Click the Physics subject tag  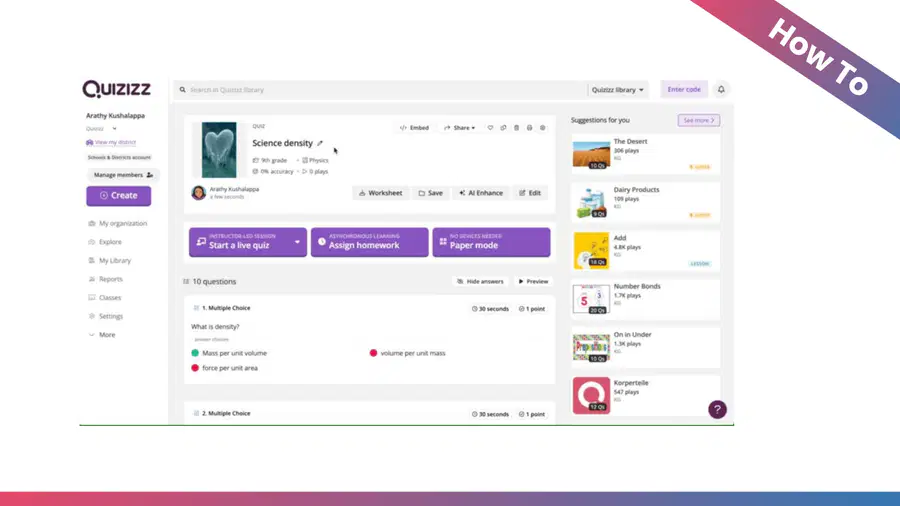coord(315,161)
